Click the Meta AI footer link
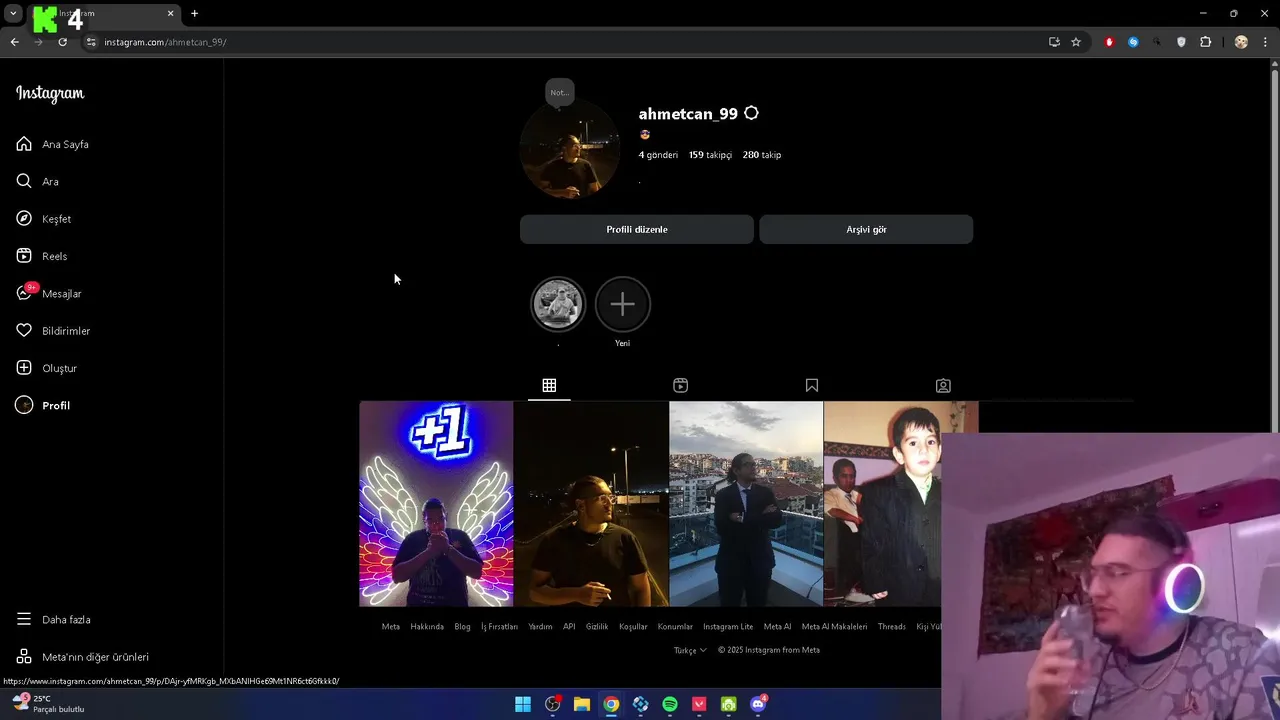The height and width of the screenshot is (720, 1280). (x=777, y=627)
